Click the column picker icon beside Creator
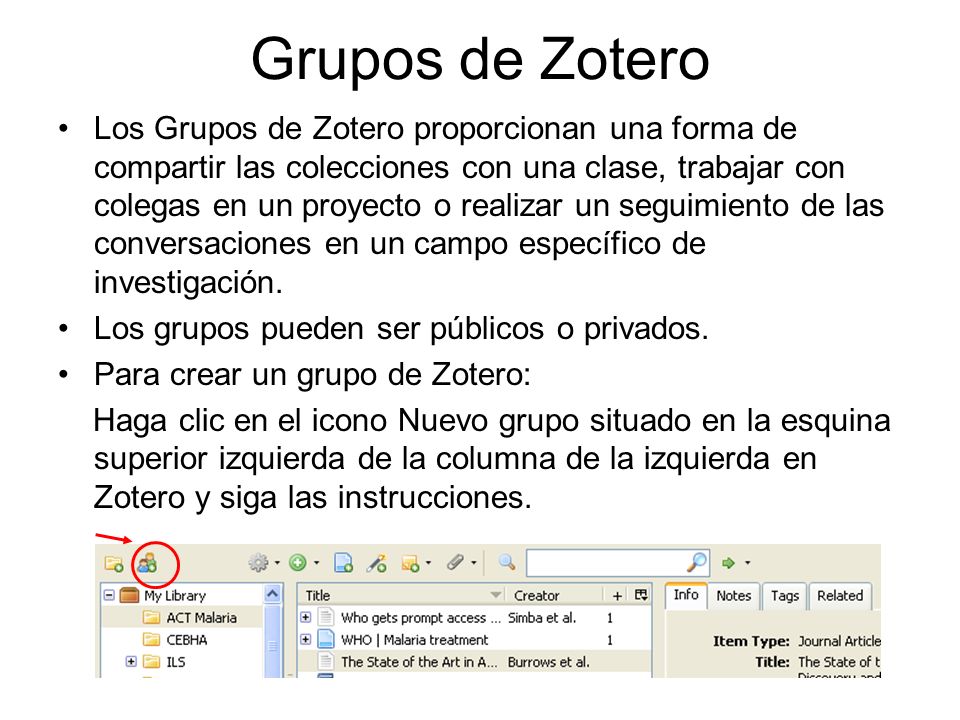960x720 pixels. coord(641,594)
